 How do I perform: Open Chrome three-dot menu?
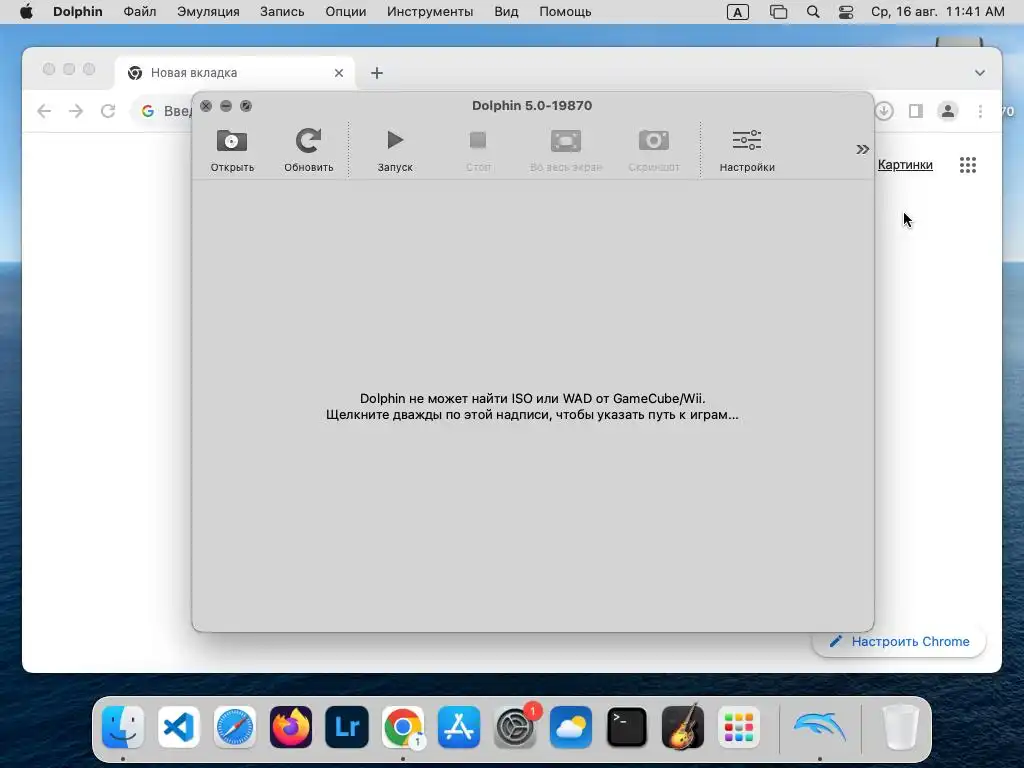(x=980, y=111)
